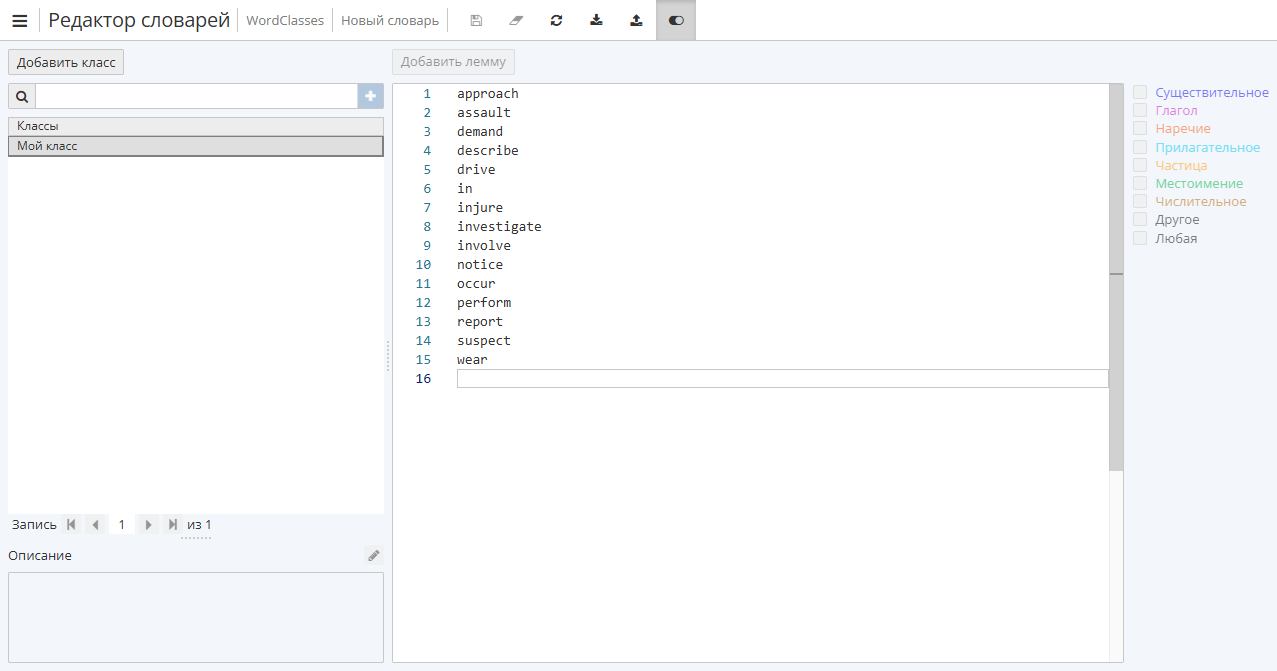
Task: Click the plus button beside search field
Action: (371, 96)
